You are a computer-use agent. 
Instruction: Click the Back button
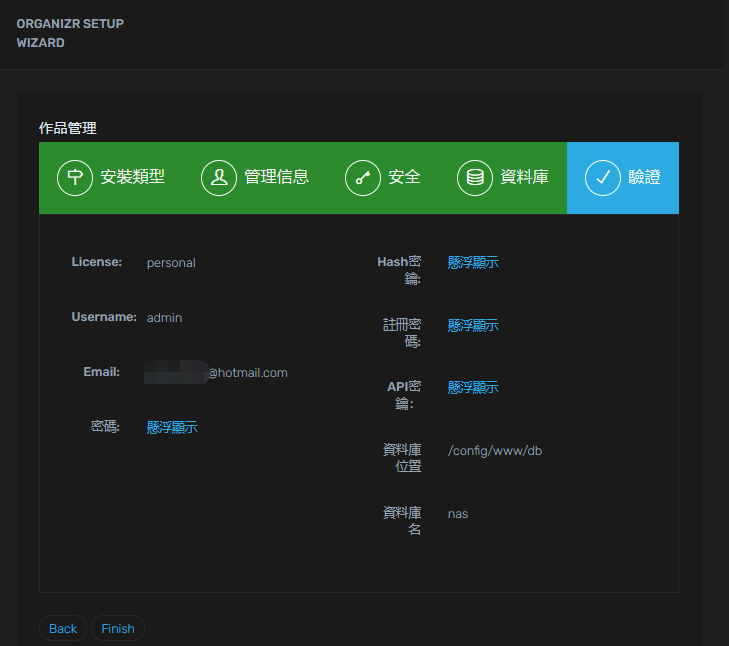[x=63, y=628]
